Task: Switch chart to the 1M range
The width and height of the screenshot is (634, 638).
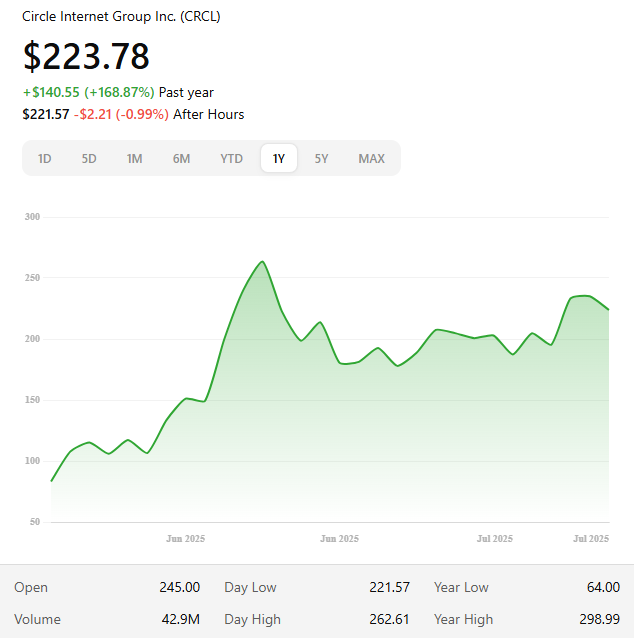Action: (x=134, y=158)
